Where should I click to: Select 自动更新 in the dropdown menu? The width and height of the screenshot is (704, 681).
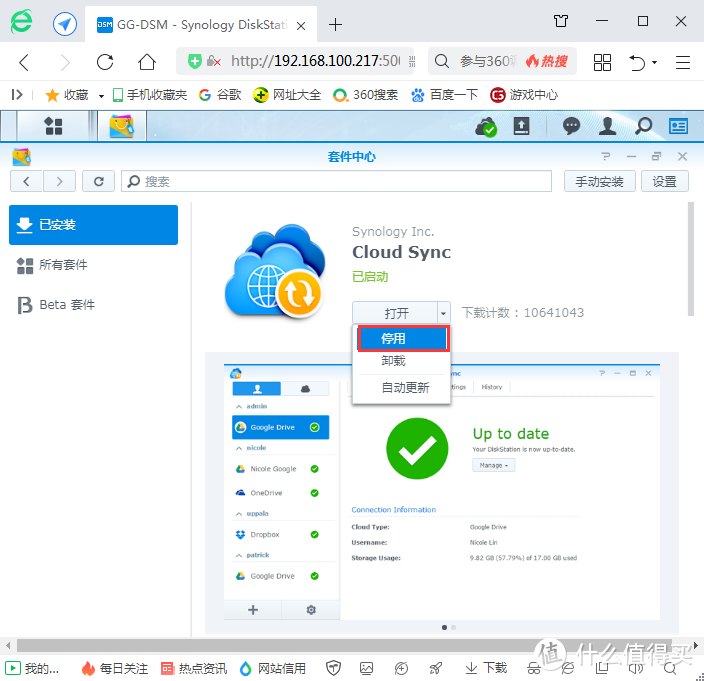405,387
